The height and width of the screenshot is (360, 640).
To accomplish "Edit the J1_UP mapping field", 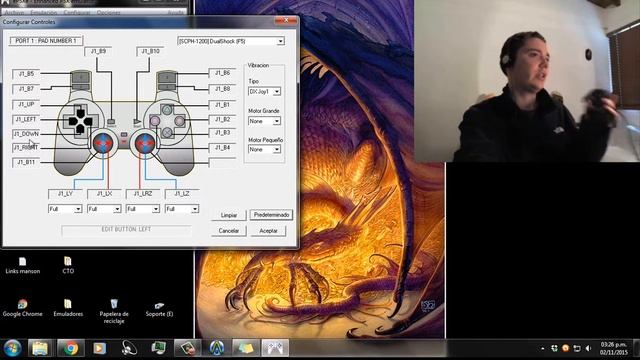I will 26,104.
